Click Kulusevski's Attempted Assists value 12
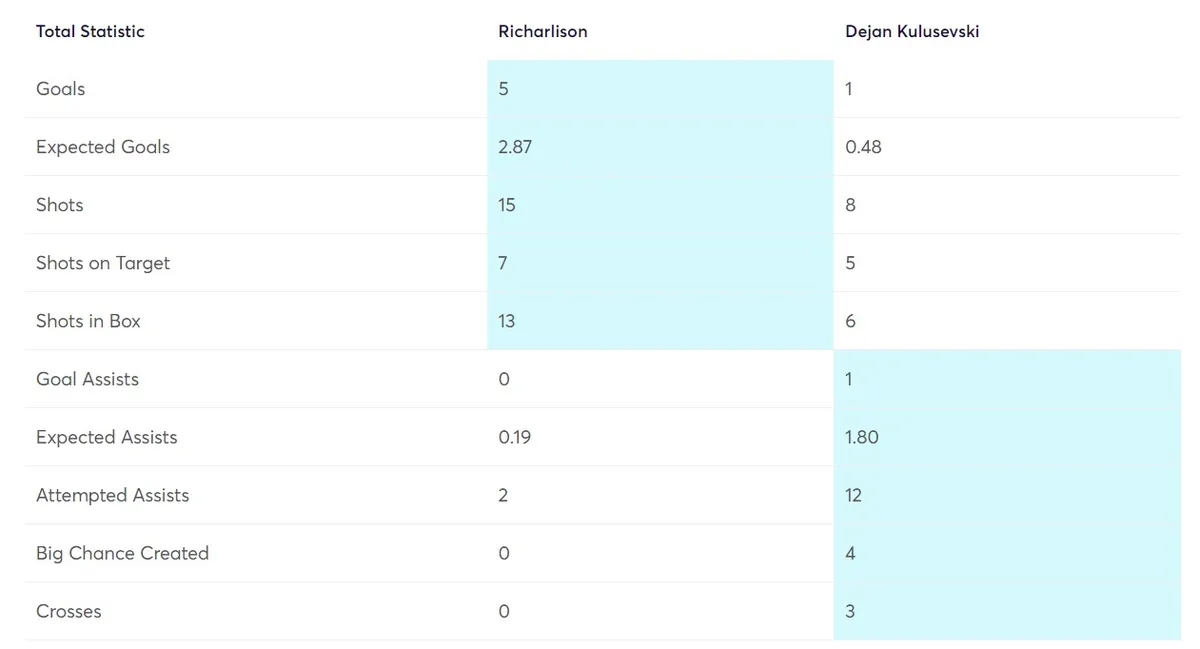This screenshot has height=649, width=1200. 853,495
